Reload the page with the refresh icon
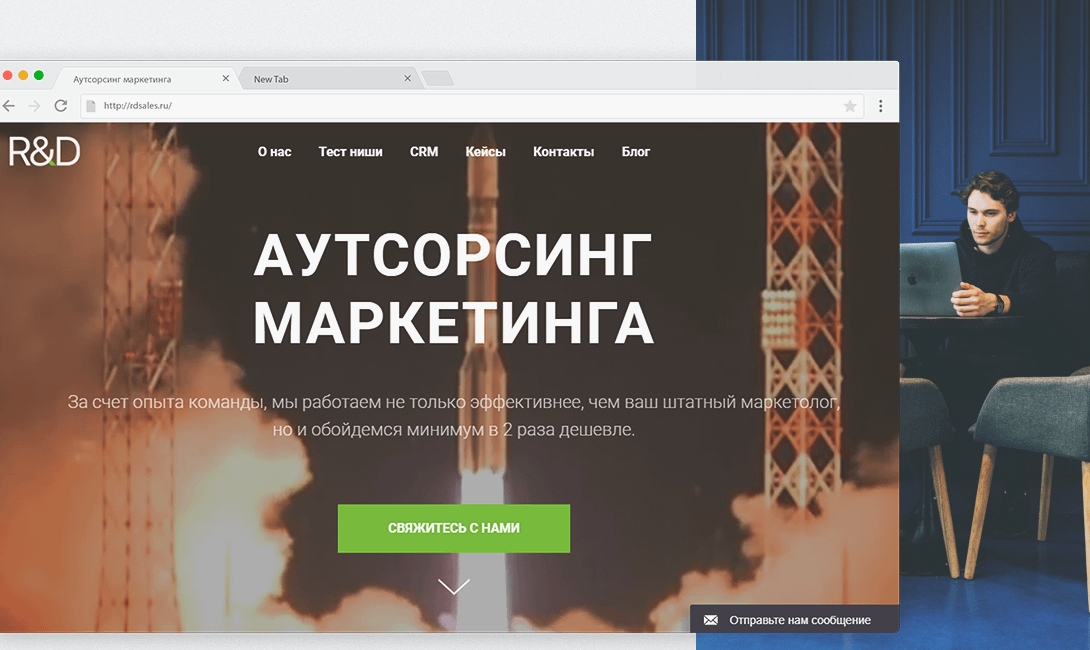The height and width of the screenshot is (650, 1090). click(x=60, y=106)
